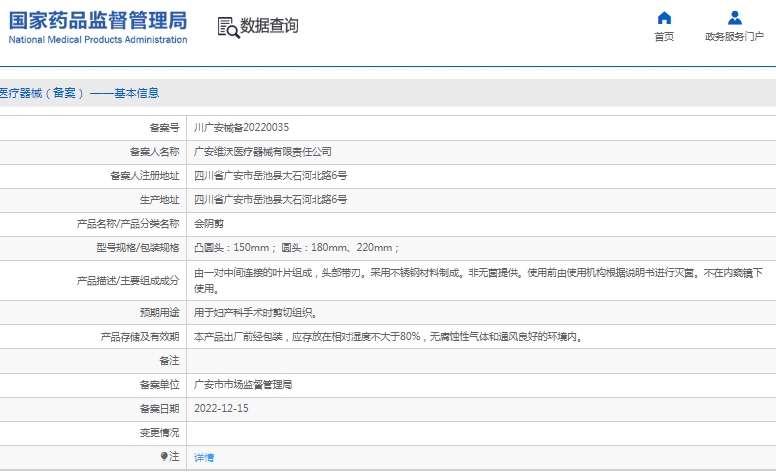Image resolution: width=776 pixels, height=475 pixels.
Task: Open the 详情 details link
Action: pos(204,458)
